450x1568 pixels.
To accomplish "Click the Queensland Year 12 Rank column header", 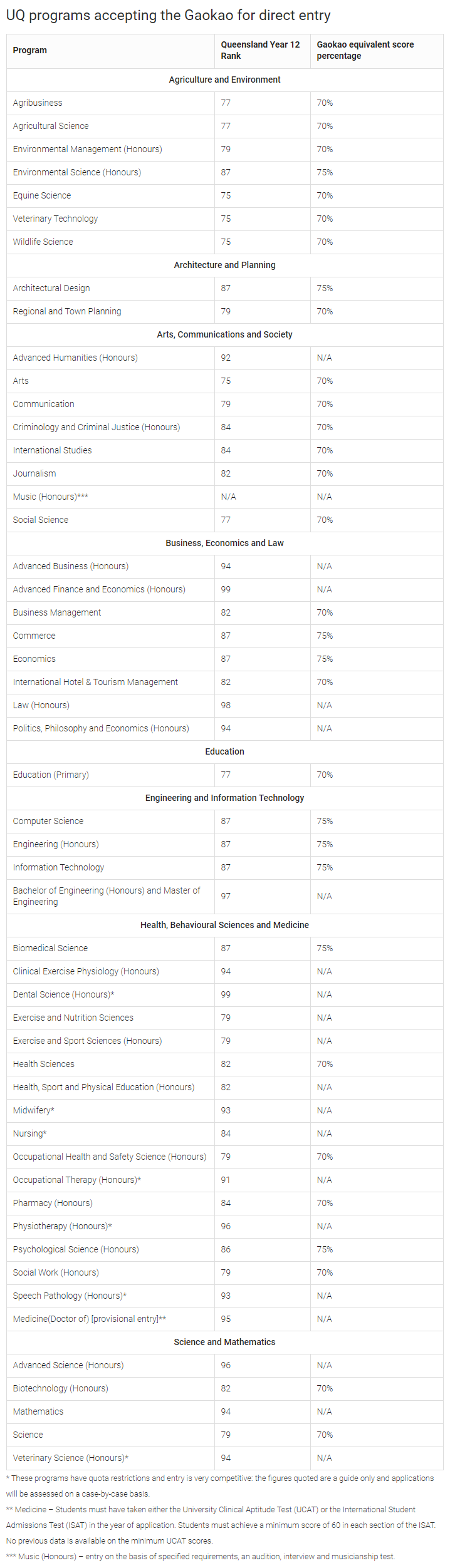I will pyautogui.click(x=260, y=50).
